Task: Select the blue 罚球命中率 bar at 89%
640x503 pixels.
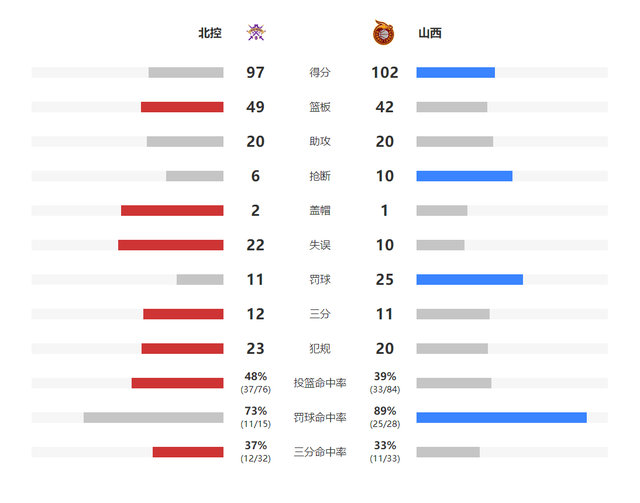Action: click(502, 418)
